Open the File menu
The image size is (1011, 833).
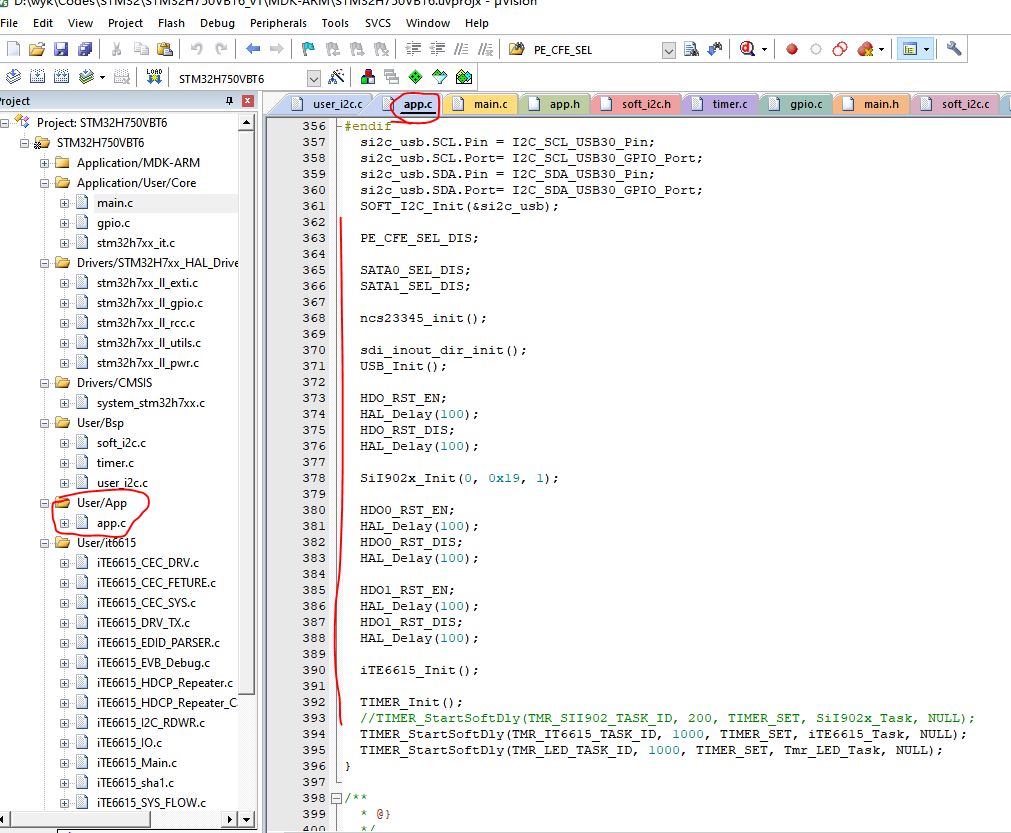(x=9, y=23)
